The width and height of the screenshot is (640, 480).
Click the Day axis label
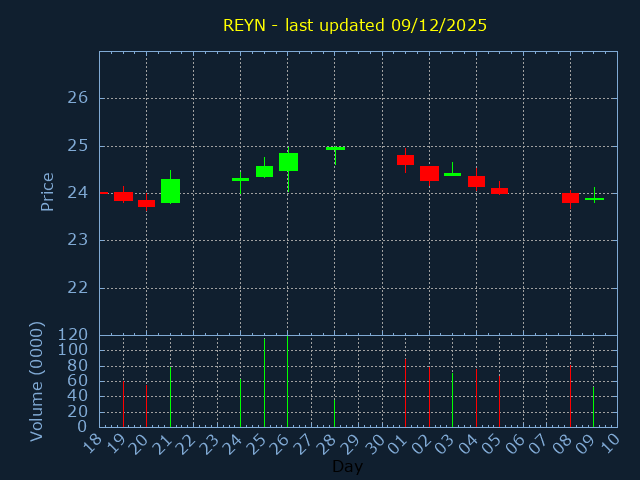click(x=347, y=466)
